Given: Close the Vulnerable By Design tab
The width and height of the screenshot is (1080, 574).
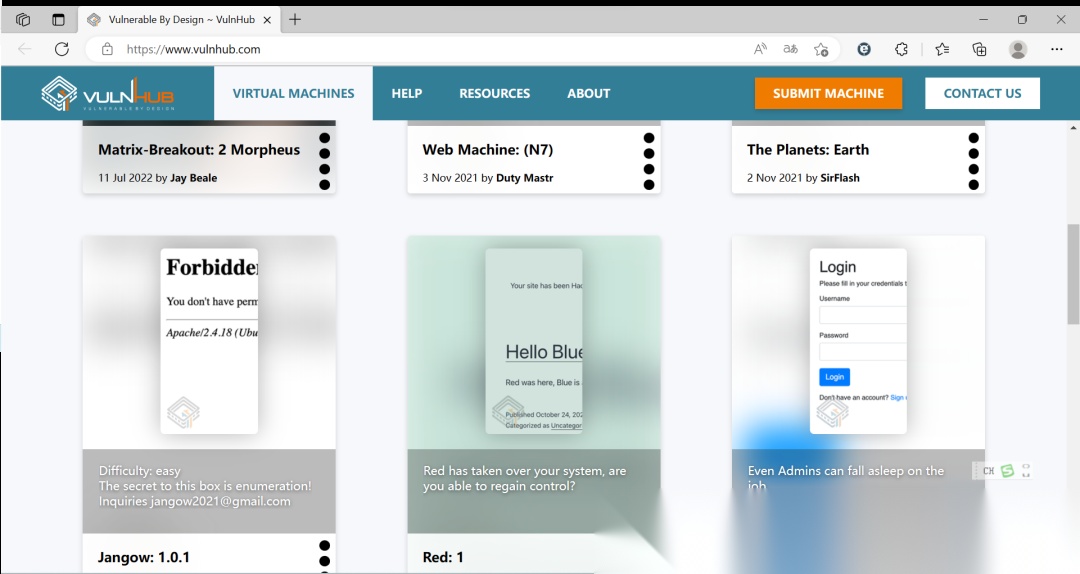Looking at the screenshot, I should click(x=268, y=20).
